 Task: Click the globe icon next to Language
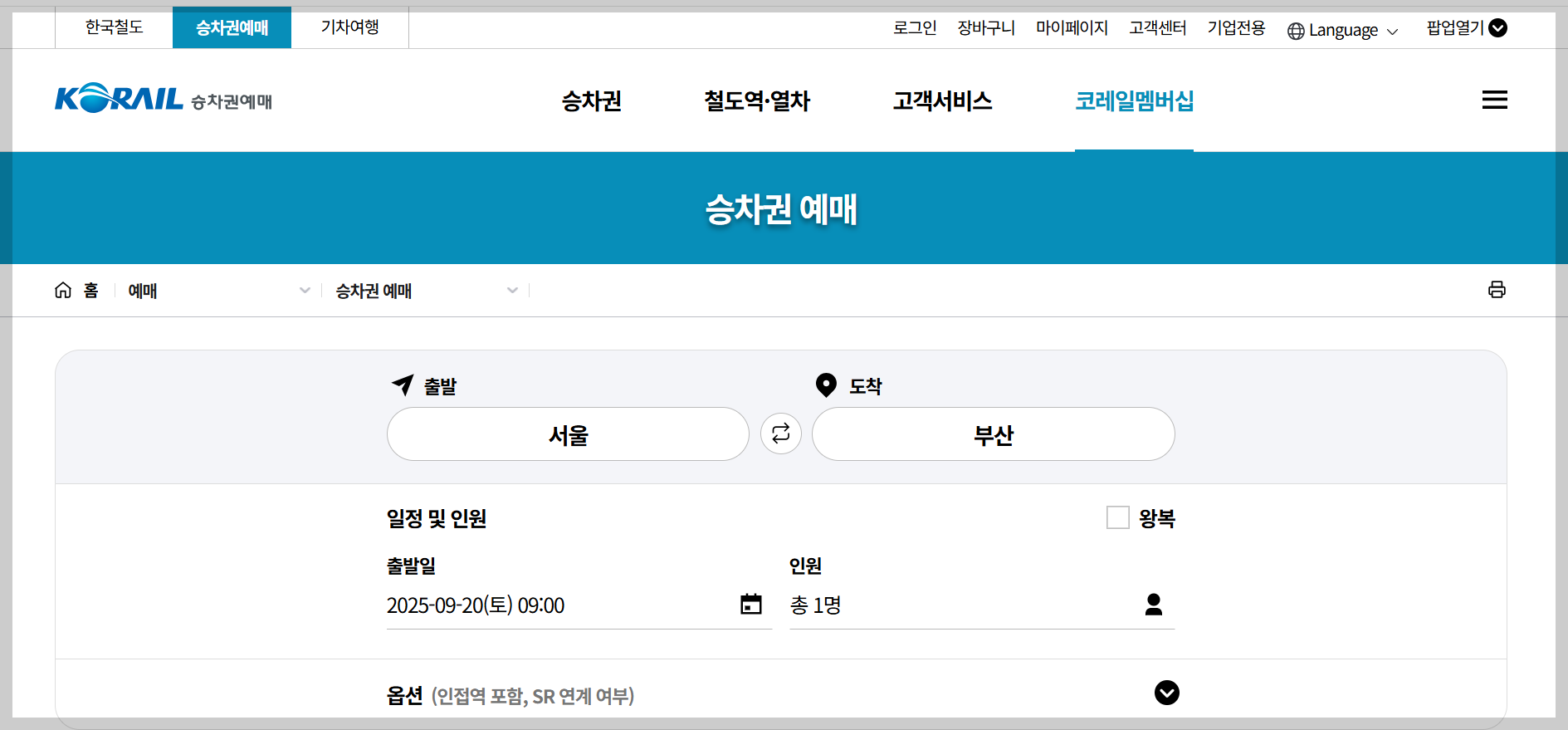click(x=1296, y=31)
